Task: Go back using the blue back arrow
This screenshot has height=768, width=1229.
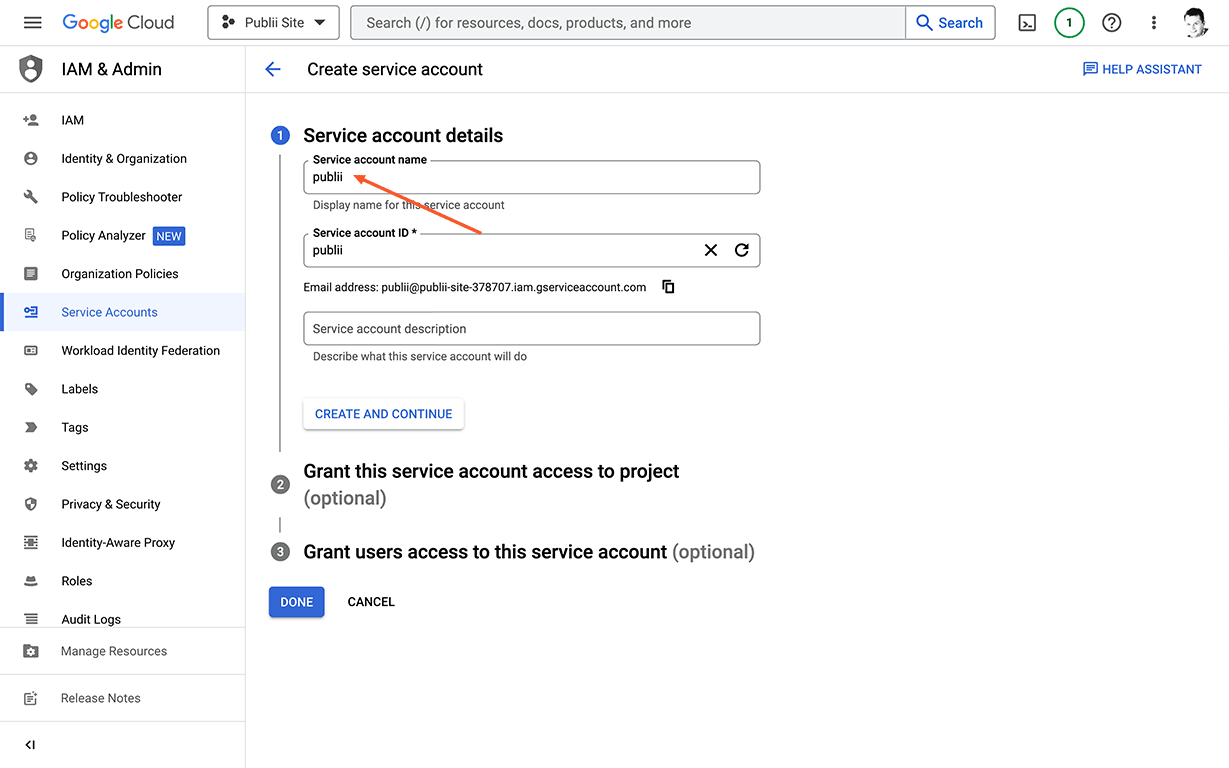Action: pos(273,69)
